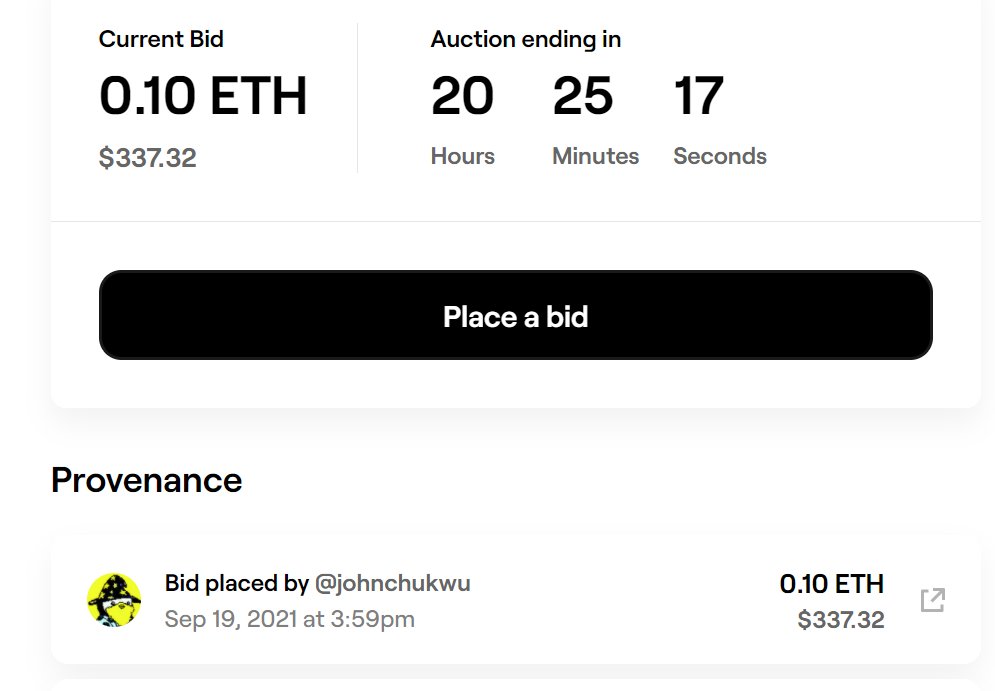Click the Current Bid label
Image resolution: width=995 pixels, height=691 pixels.
point(161,39)
